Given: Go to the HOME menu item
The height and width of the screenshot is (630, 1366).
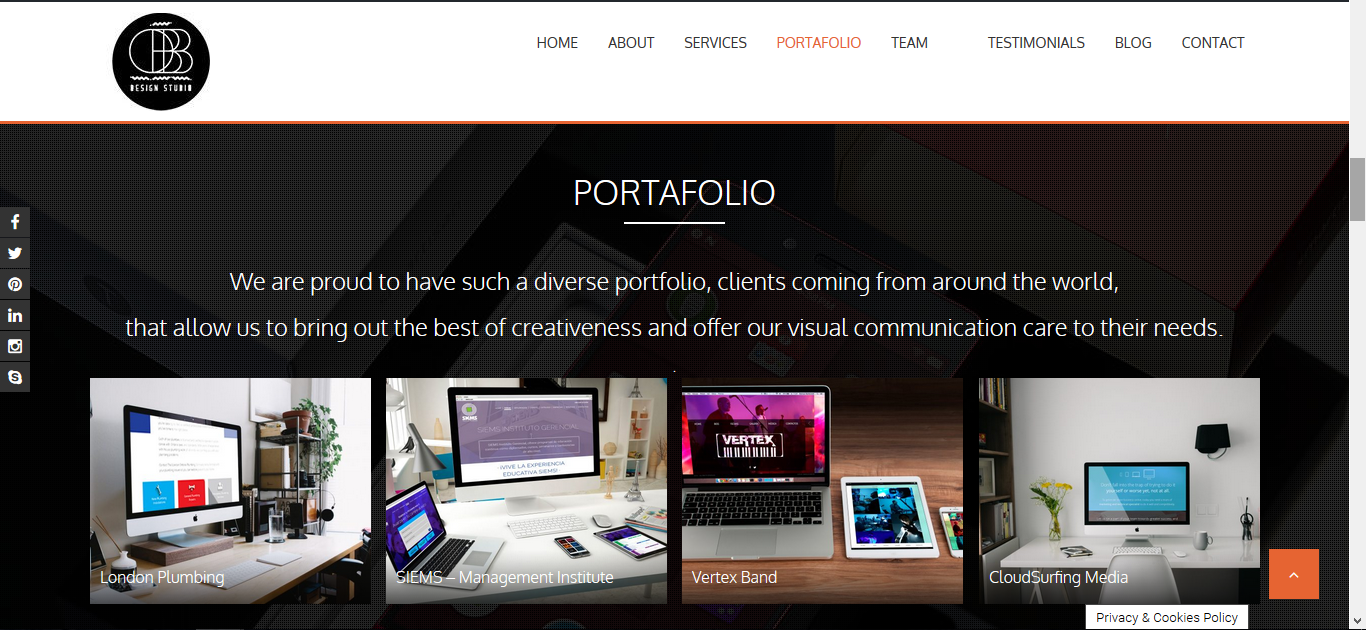Looking at the screenshot, I should click(557, 43).
